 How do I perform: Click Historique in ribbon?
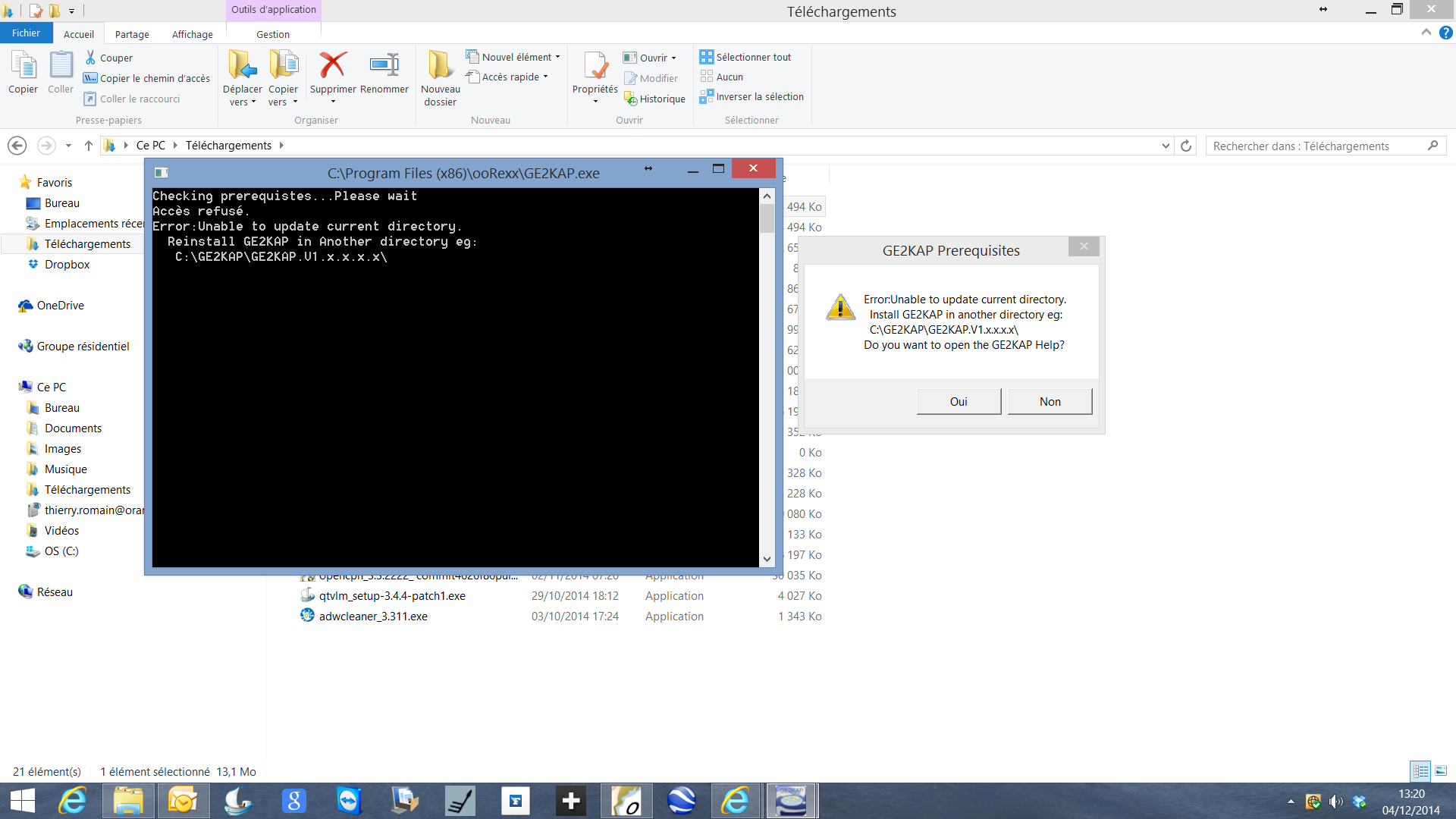(654, 99)
